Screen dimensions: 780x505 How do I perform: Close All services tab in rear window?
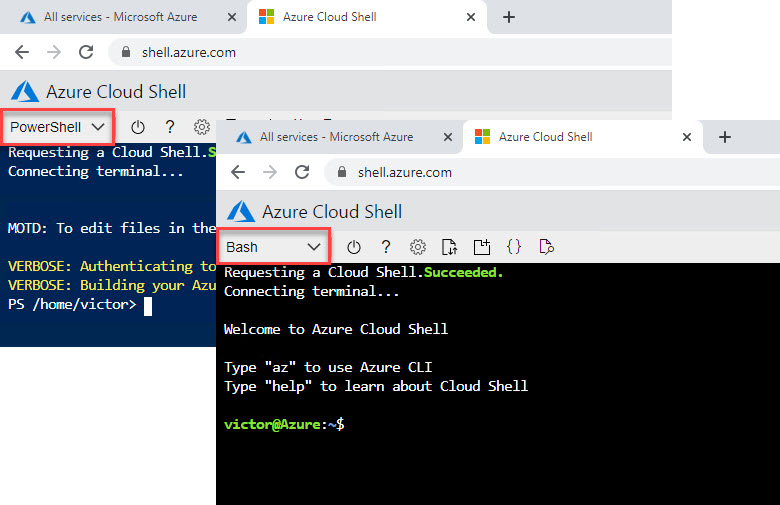coord(232,17)
